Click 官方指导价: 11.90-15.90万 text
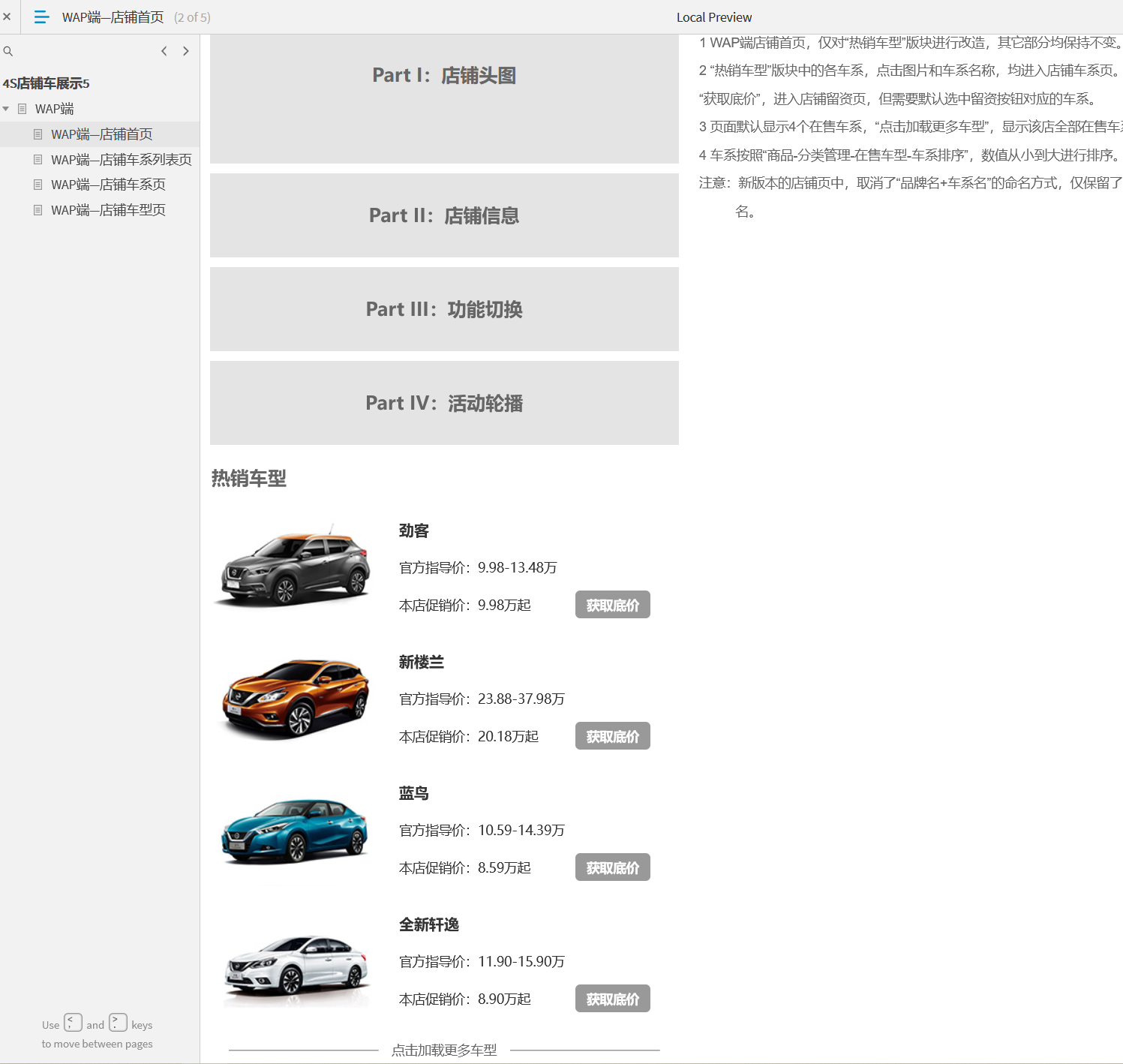 pos(482,961)
